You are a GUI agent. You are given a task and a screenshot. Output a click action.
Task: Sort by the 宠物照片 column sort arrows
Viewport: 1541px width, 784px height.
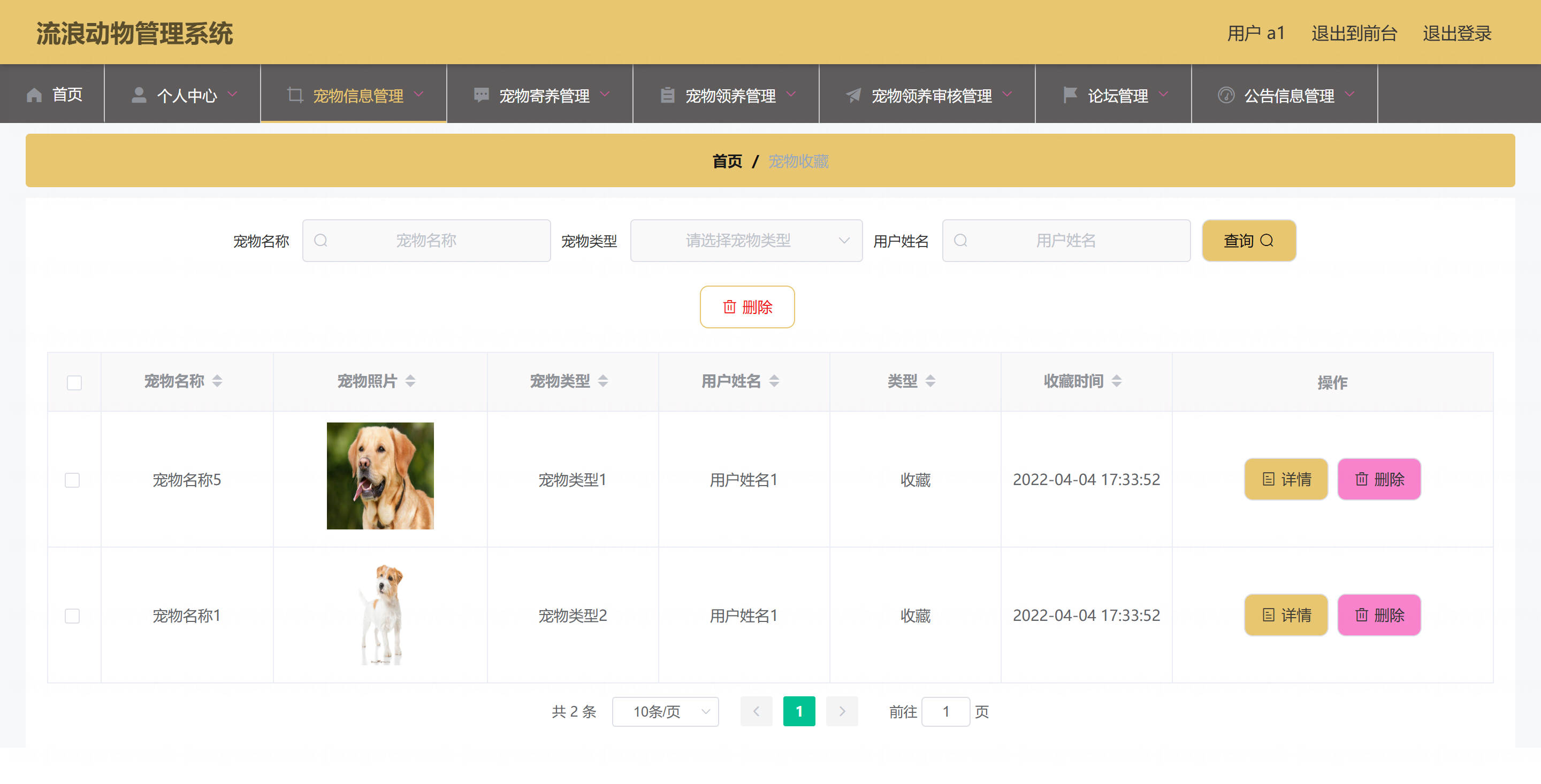click(x=410, y=381)
